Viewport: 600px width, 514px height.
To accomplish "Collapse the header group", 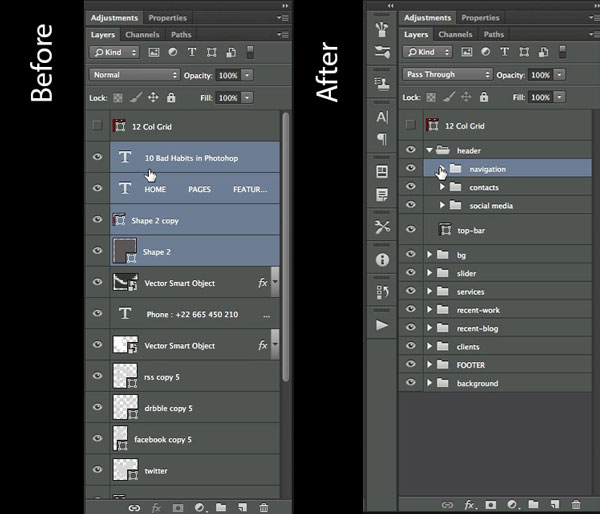I will coord(430,150).
